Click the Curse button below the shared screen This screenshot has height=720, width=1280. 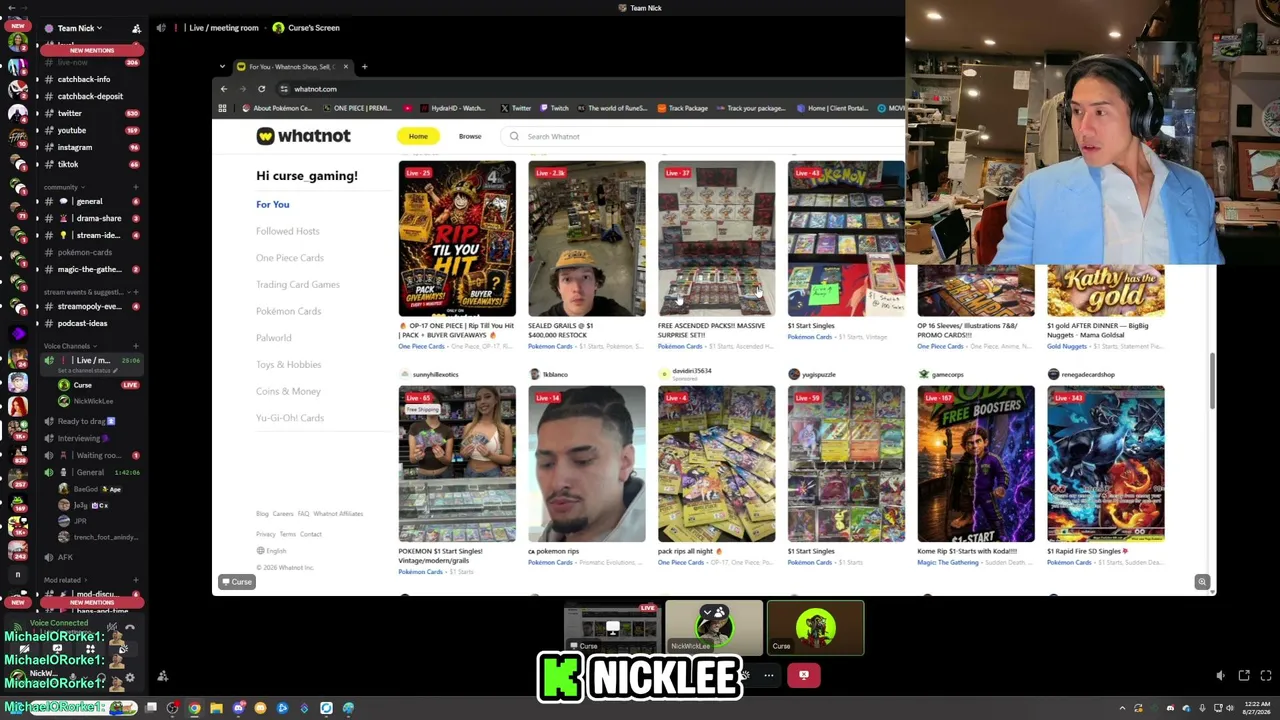238,582
